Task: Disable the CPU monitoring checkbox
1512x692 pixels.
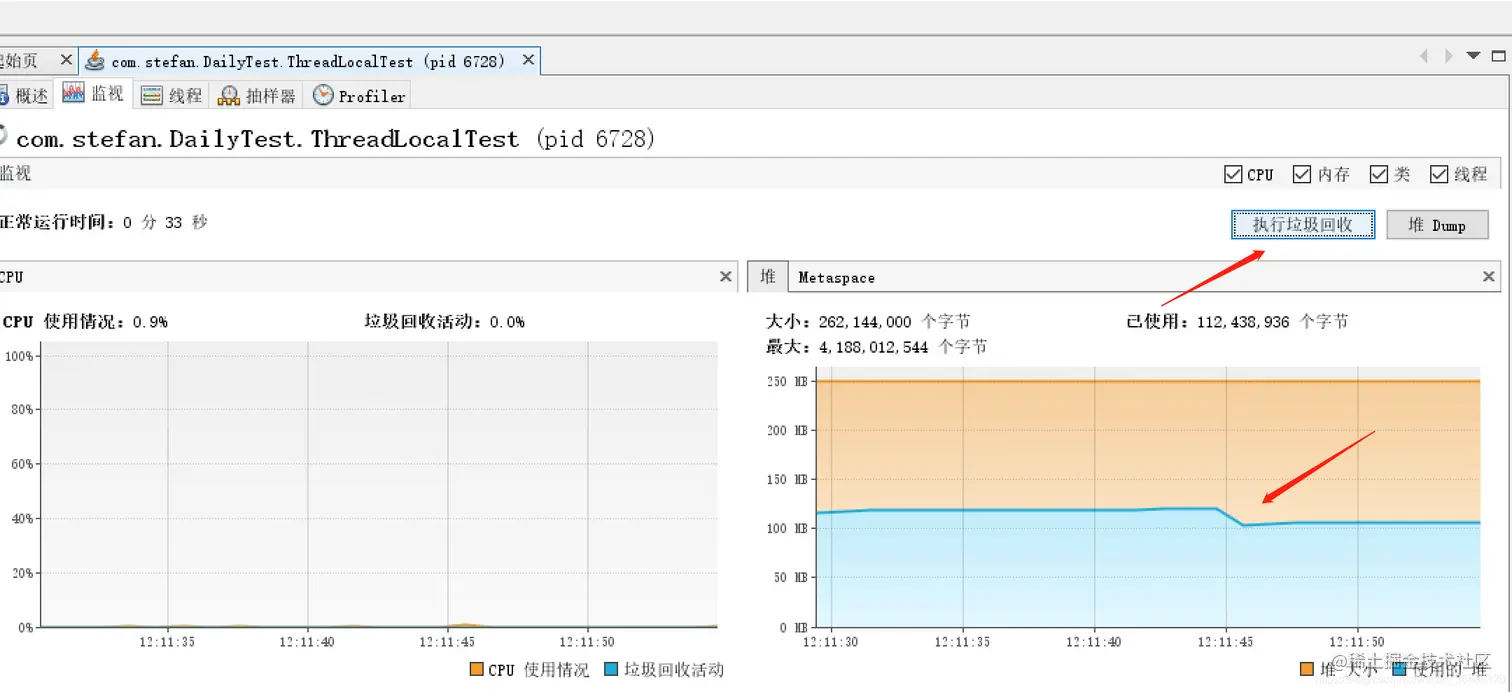Action: tap(1233, 173)
